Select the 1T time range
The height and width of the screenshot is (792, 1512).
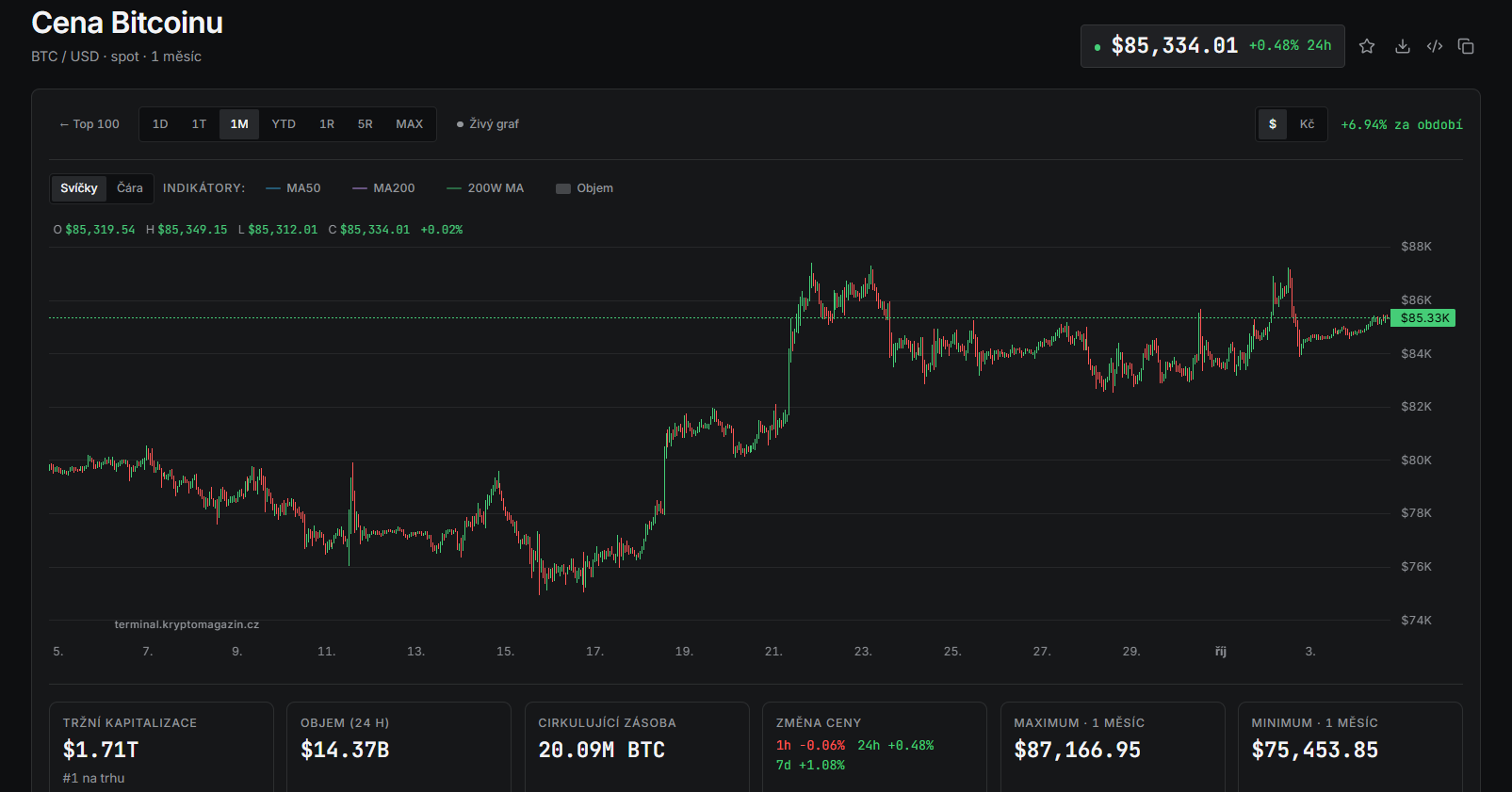199,124
